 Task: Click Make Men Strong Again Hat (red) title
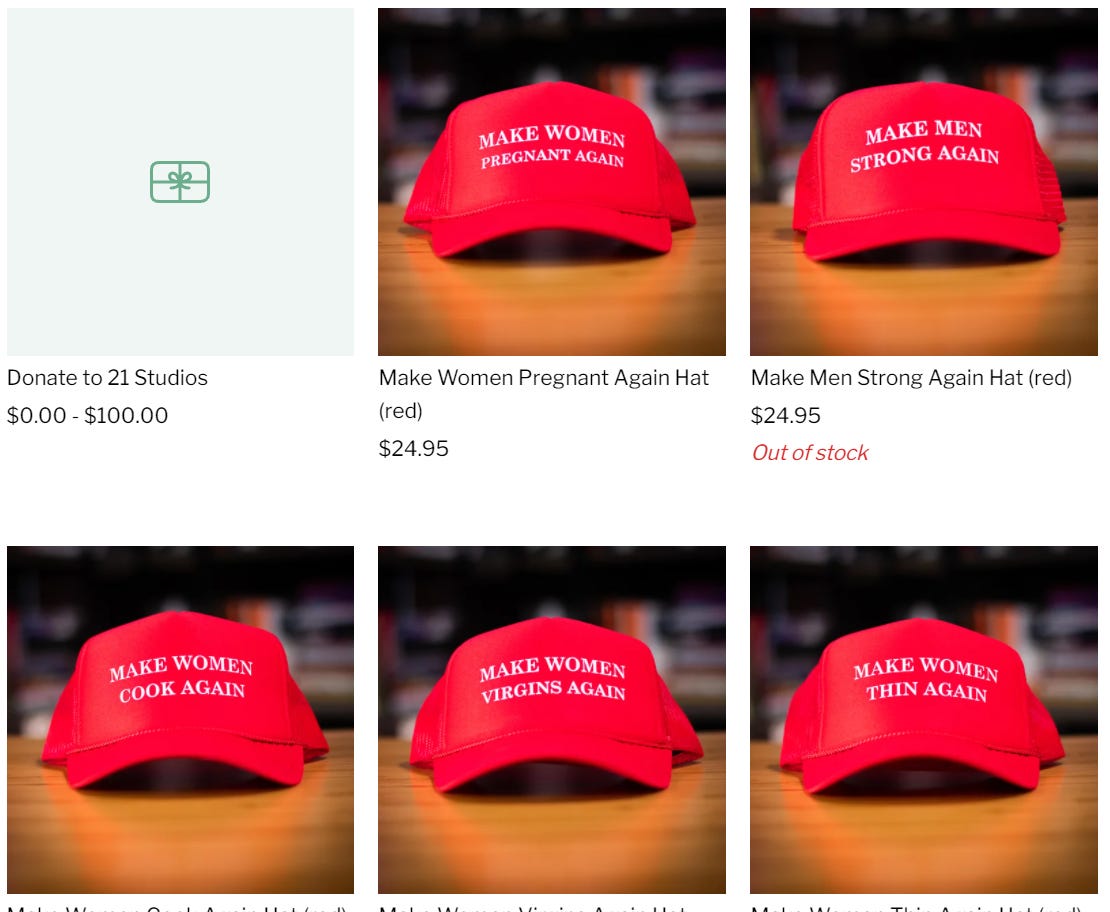point(911,377)
